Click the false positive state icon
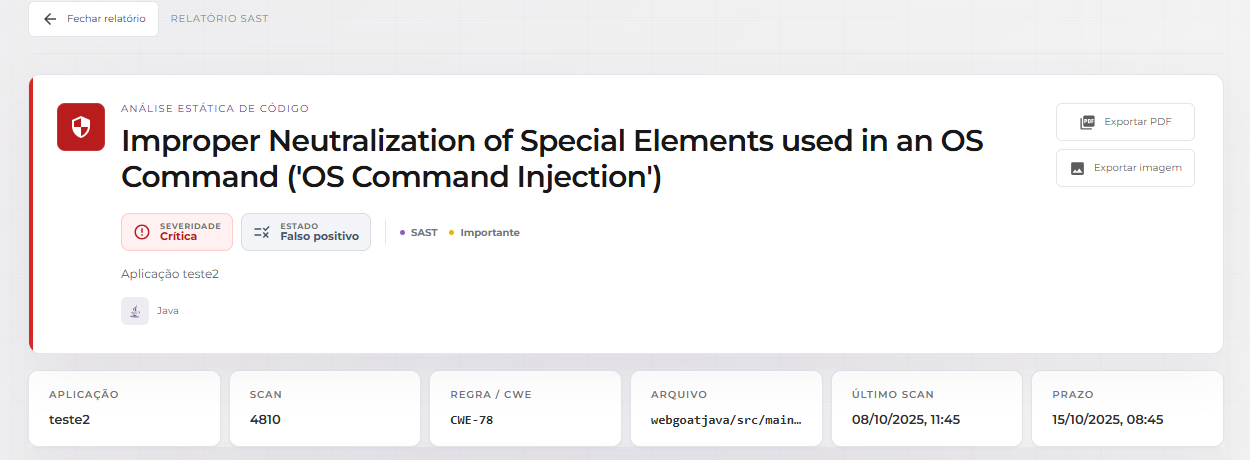Image resolution: width=1250 pixels, height=460 pixels. pyautogui.click(x=262, y=232)
